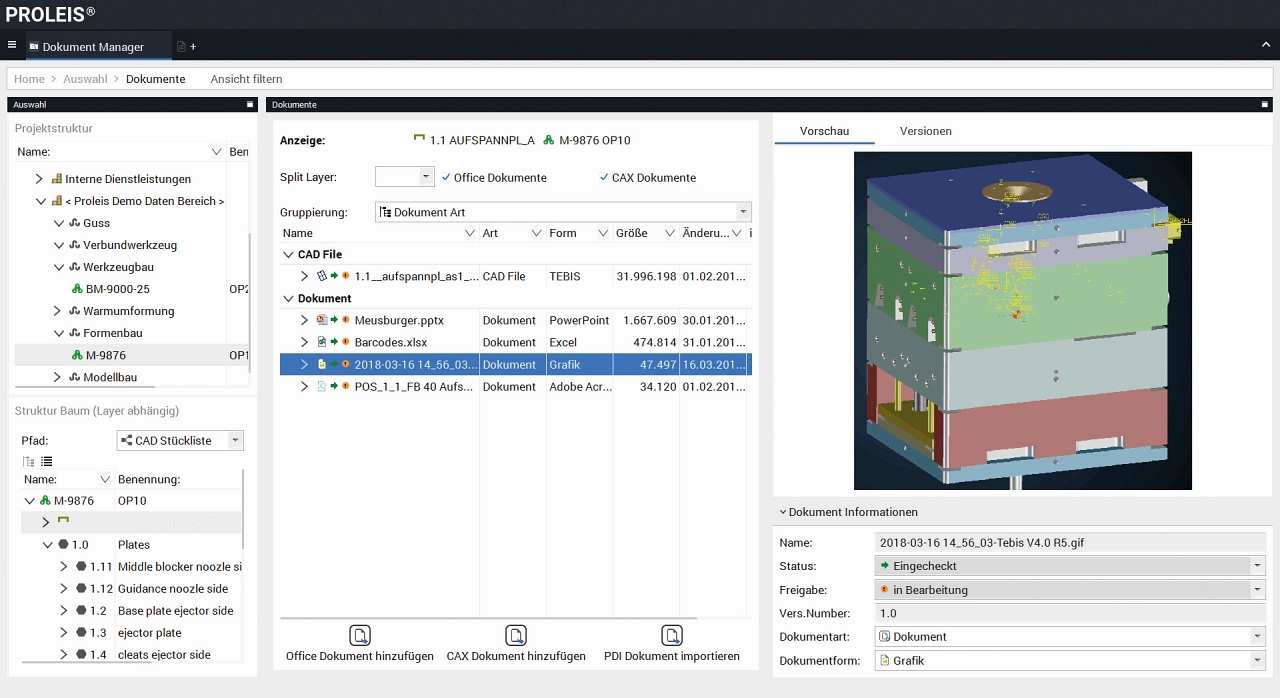Open the Größe column filter arrow
Image resolution: width=1280 pixels, height=698 pixels.
point(668,233)
